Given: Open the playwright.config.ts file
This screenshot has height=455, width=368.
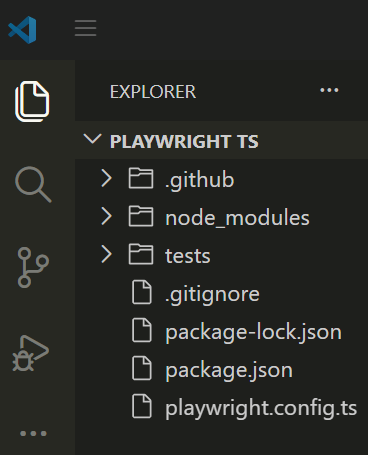Looking at the screenshot, I should (261, 408).
